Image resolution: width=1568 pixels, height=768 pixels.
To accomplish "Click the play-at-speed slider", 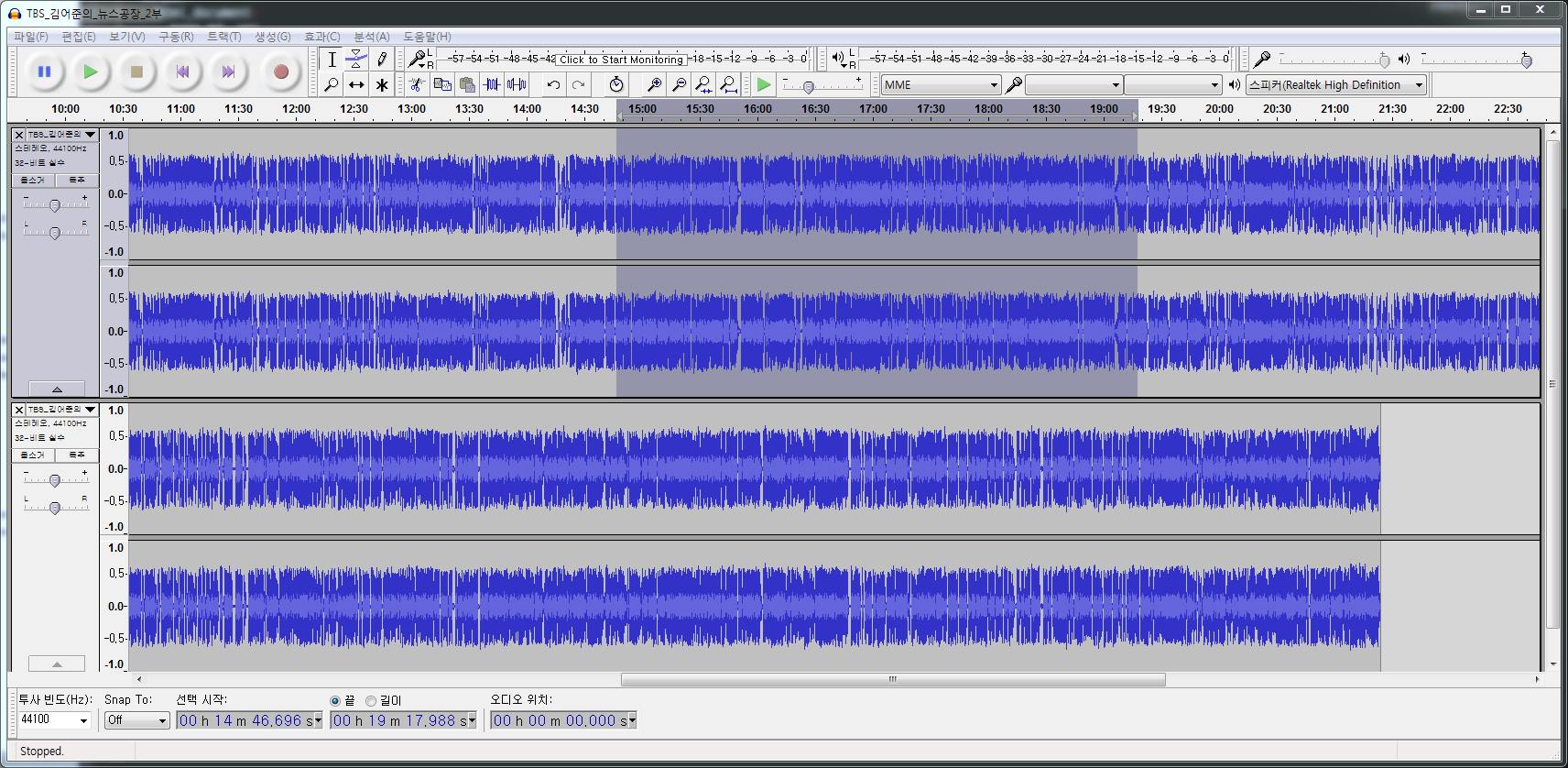I will tap(822, 85).
